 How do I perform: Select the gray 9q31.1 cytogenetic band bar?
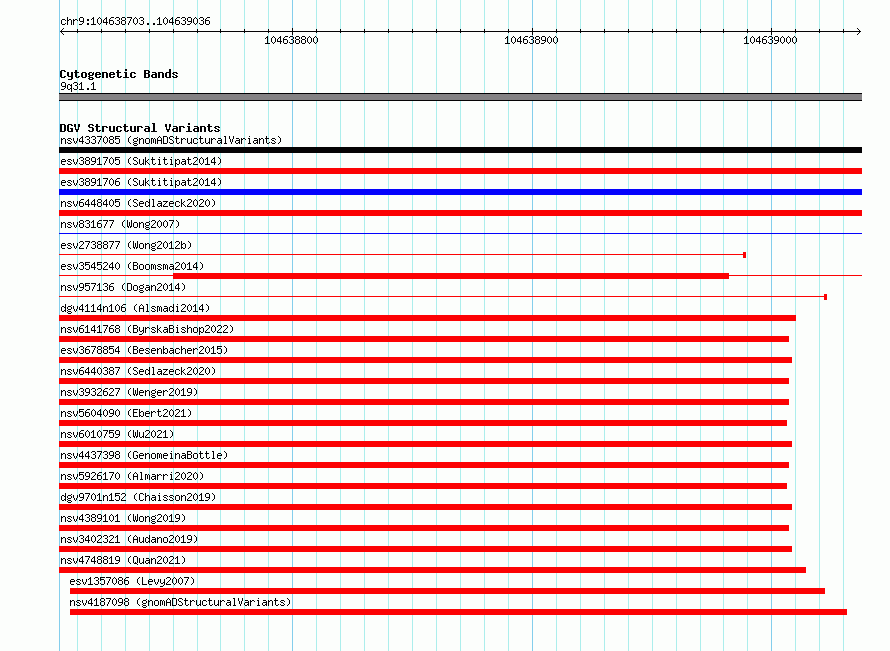point(460,97)
